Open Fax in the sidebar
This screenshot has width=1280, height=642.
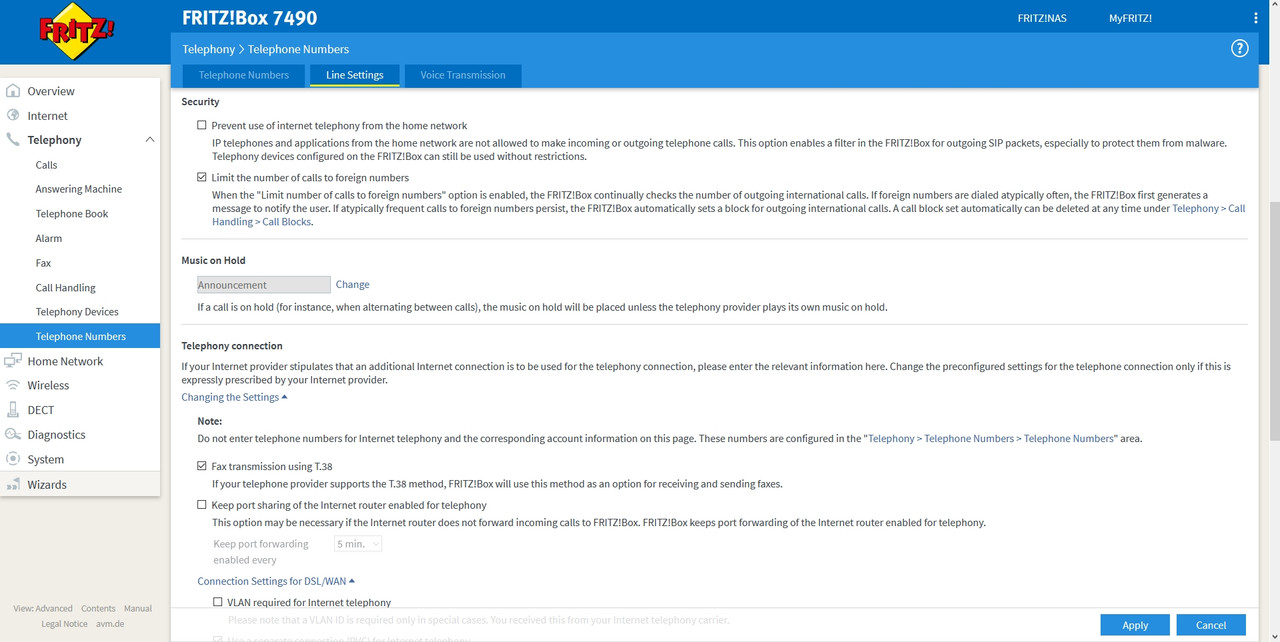pyautogui.click(x=43, y=263)
